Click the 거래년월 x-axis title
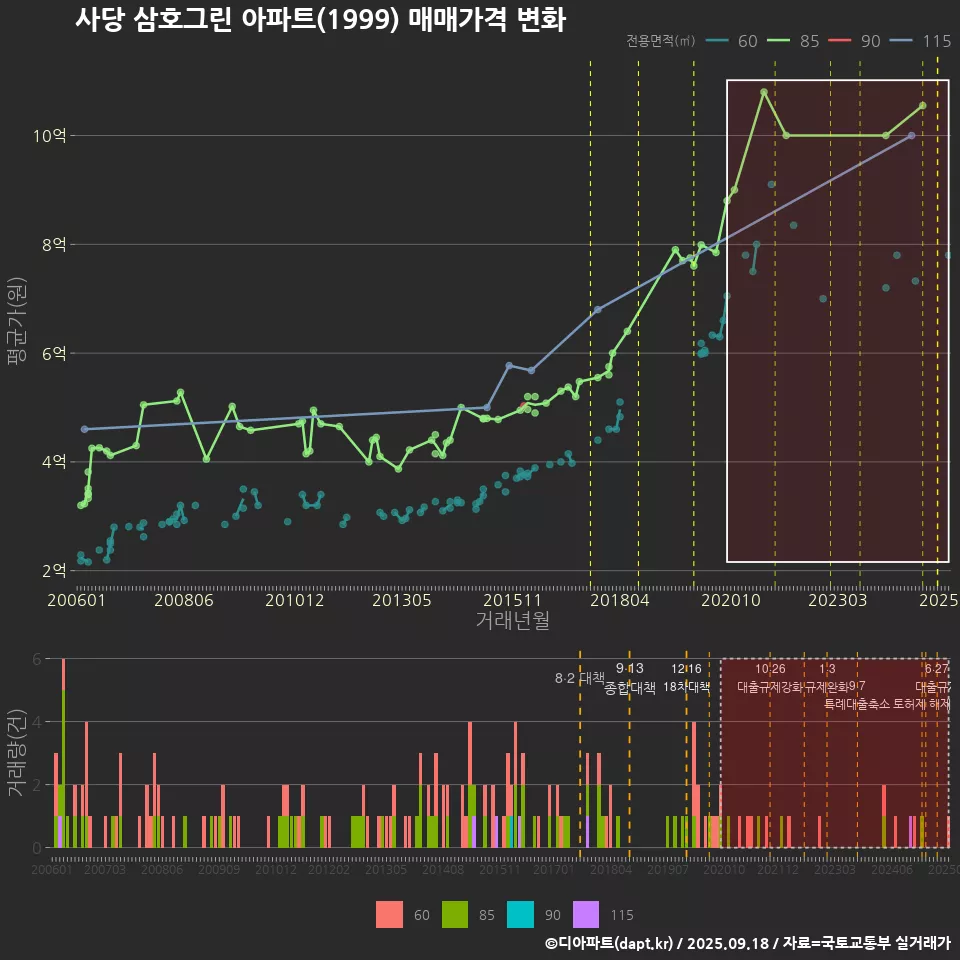The image size is (960, 960). [x=511, y=621]
